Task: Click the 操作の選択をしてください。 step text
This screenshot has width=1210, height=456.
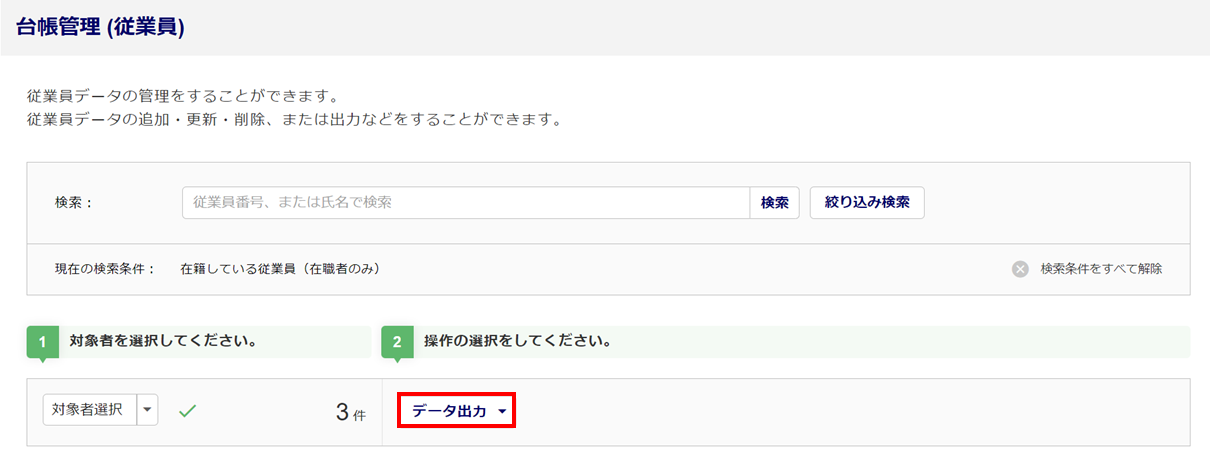Action: pyautogui.click(x=518, y=341)
